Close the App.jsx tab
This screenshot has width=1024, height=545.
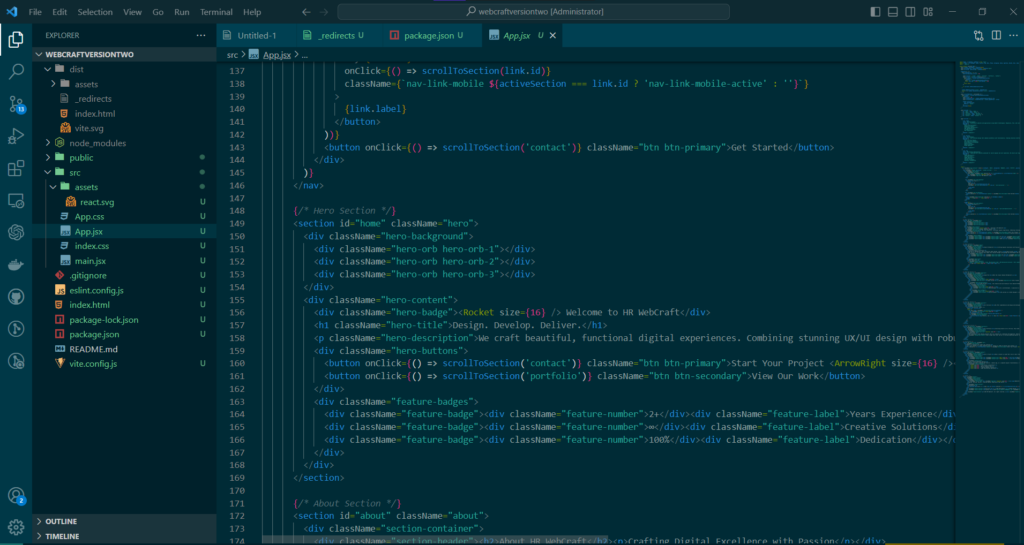552,35
